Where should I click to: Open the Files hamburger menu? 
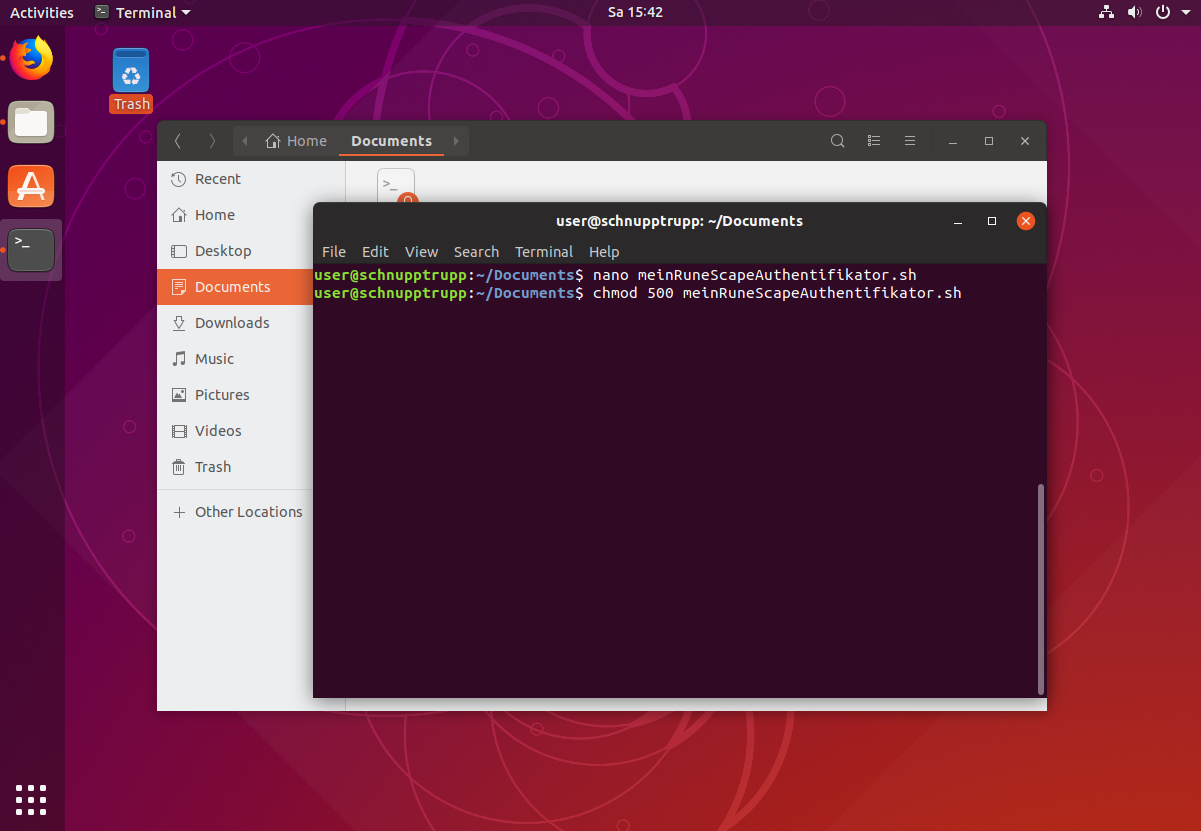click(x=910, y=141)
